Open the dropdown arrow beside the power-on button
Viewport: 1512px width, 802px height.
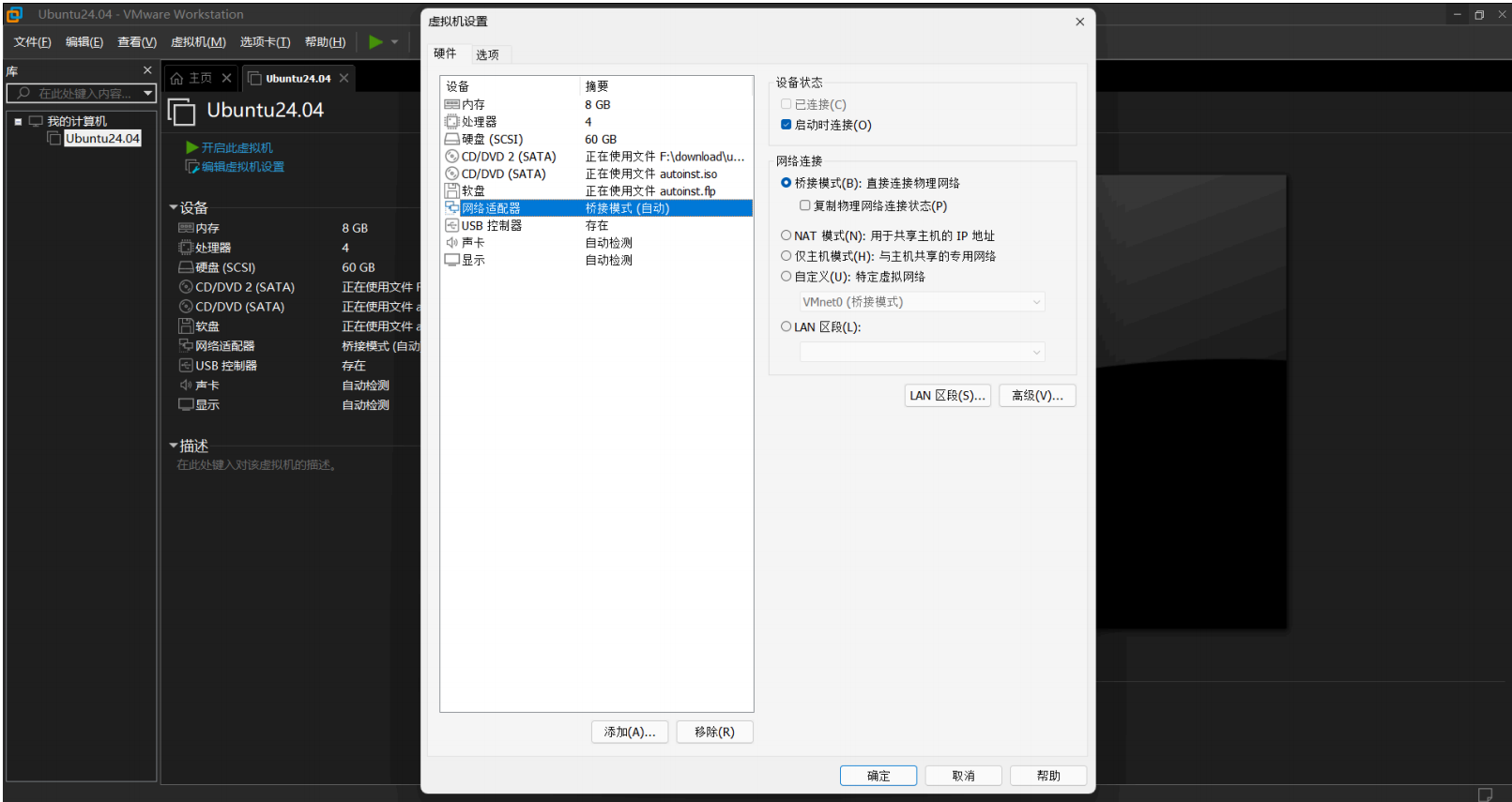pos(394,42)
